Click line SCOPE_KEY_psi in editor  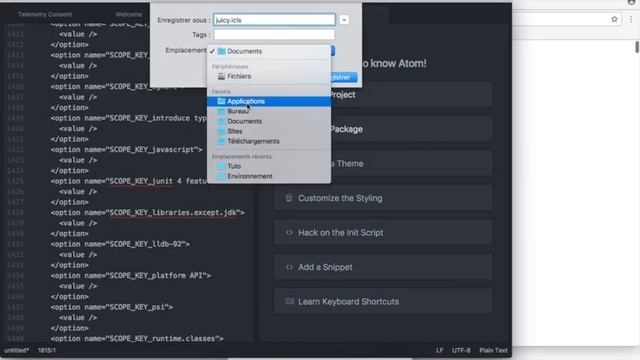[112, 307]
